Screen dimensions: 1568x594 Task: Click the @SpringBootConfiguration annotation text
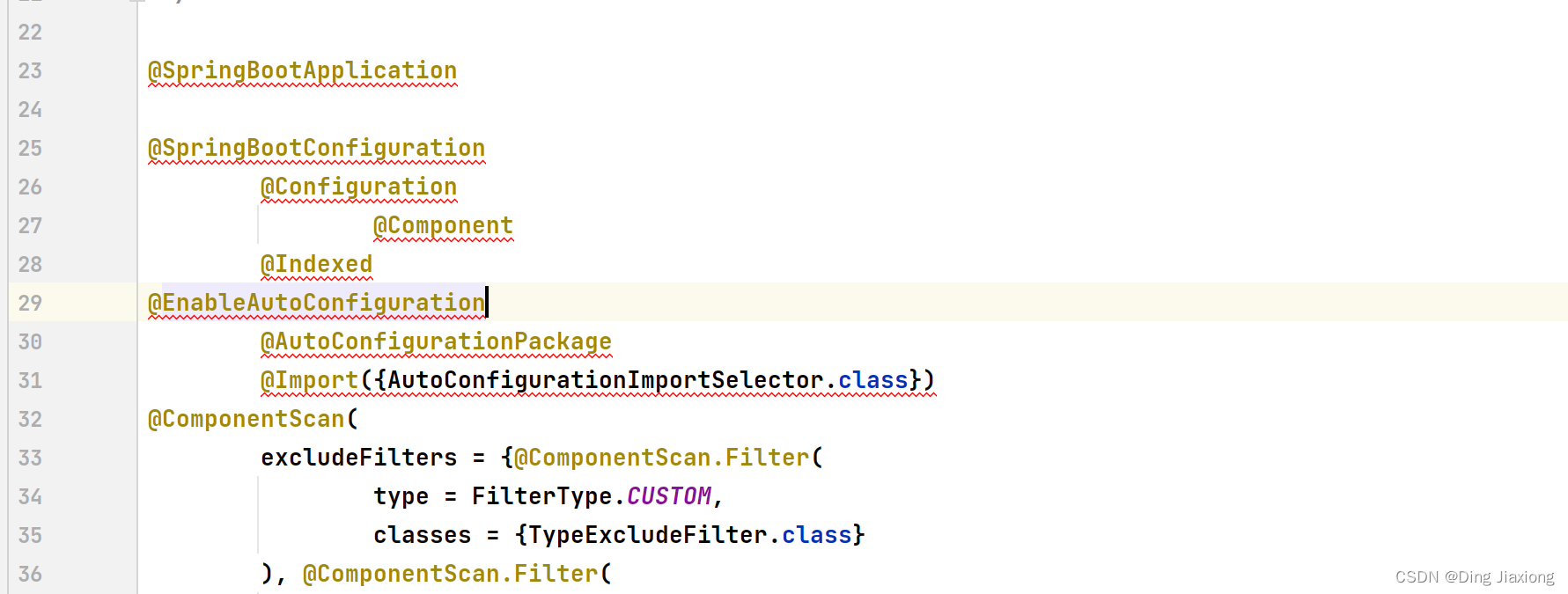point(316,148)
